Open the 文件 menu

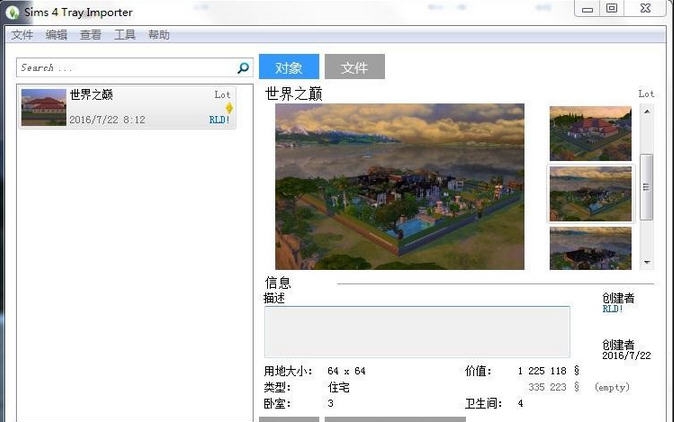(x=22, y=35)
